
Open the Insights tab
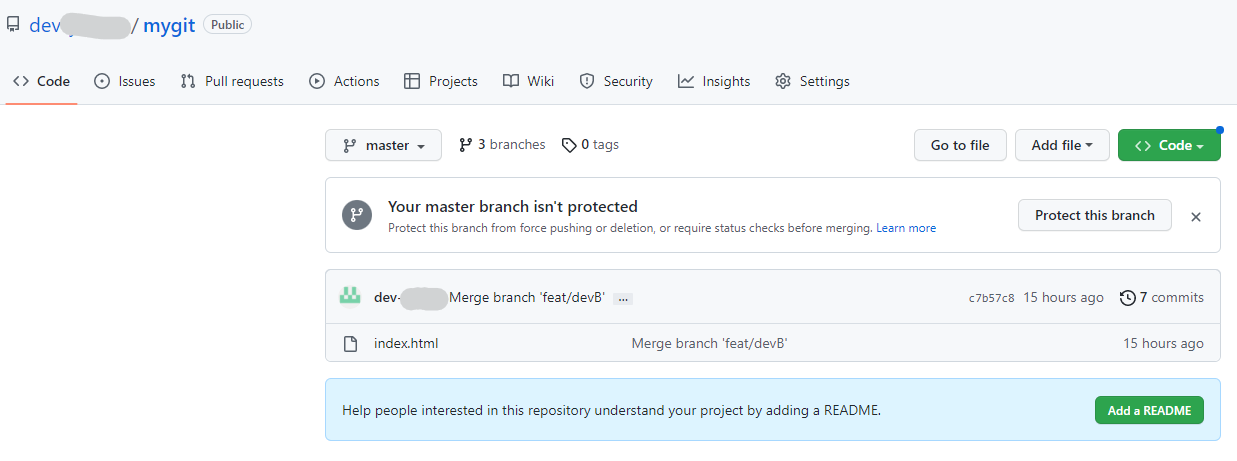pos(714,81)
